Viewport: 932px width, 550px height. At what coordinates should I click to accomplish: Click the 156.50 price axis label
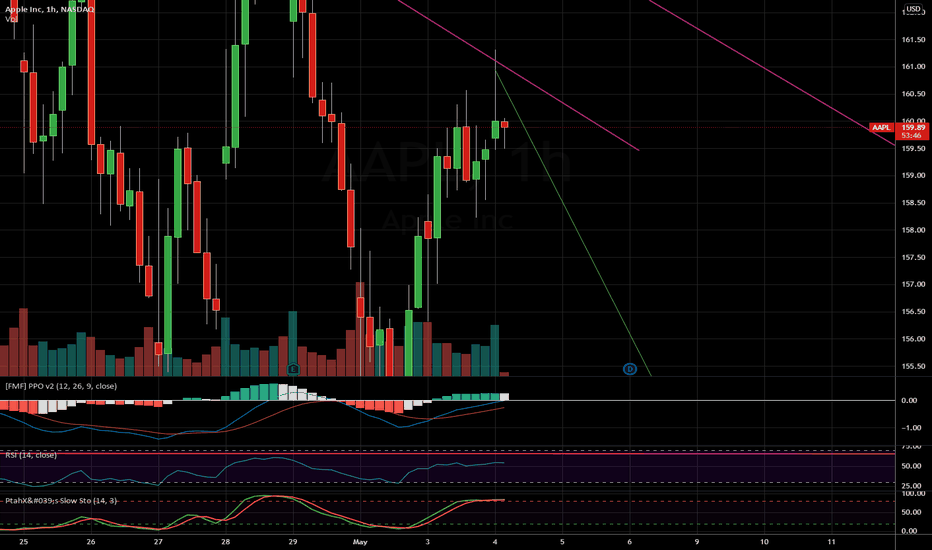(913, 312)
